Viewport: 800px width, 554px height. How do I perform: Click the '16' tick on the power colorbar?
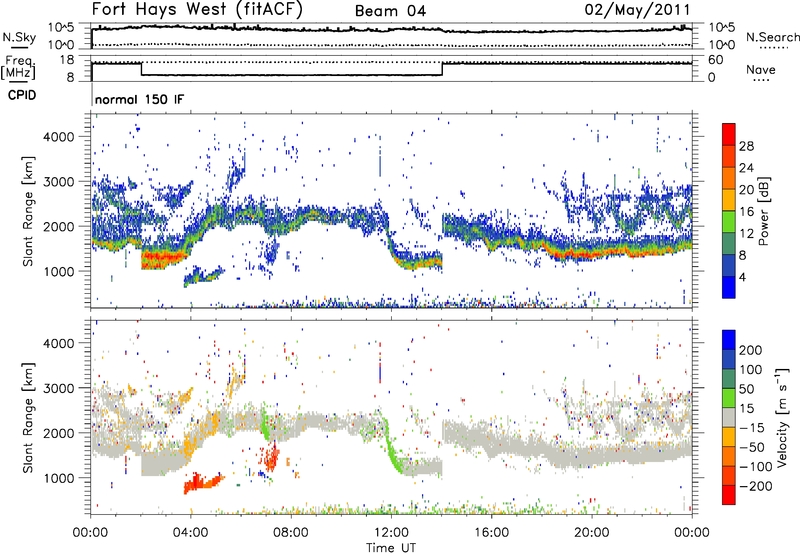746,212
